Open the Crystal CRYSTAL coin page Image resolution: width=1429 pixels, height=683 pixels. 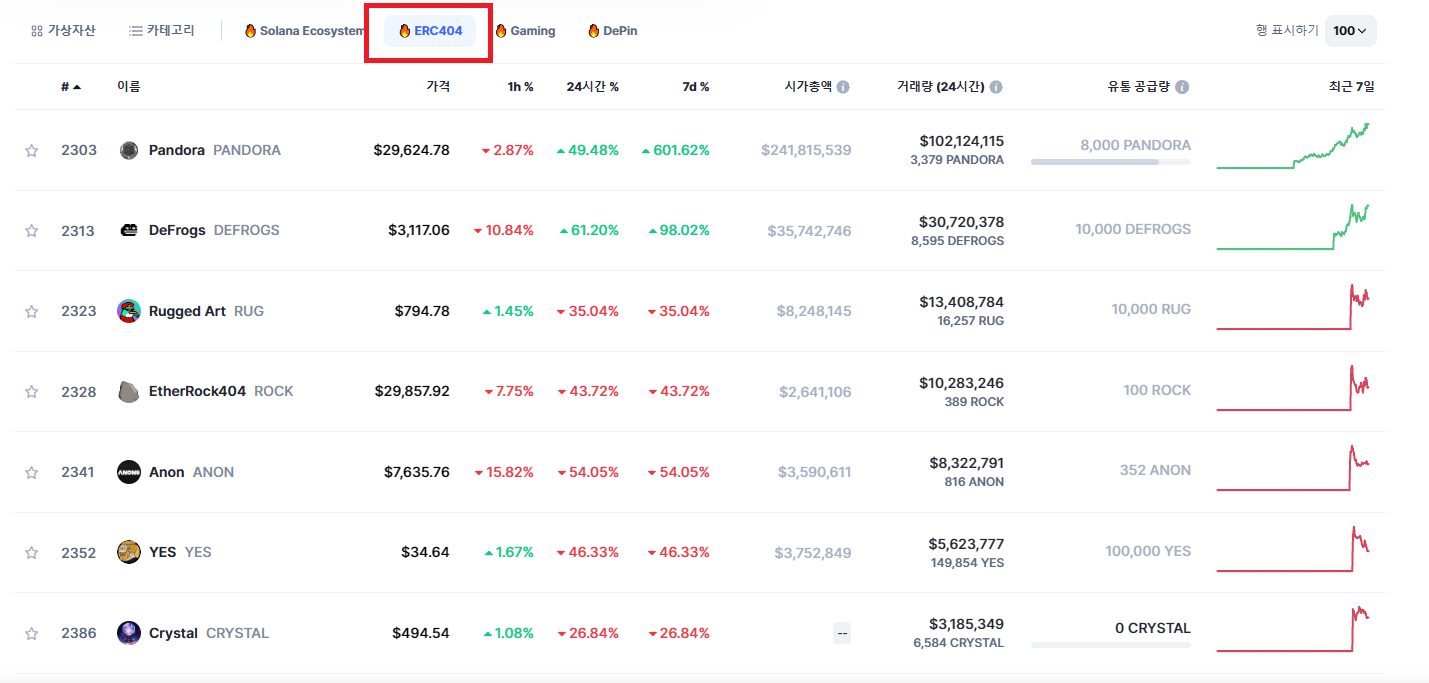(209, 633)
